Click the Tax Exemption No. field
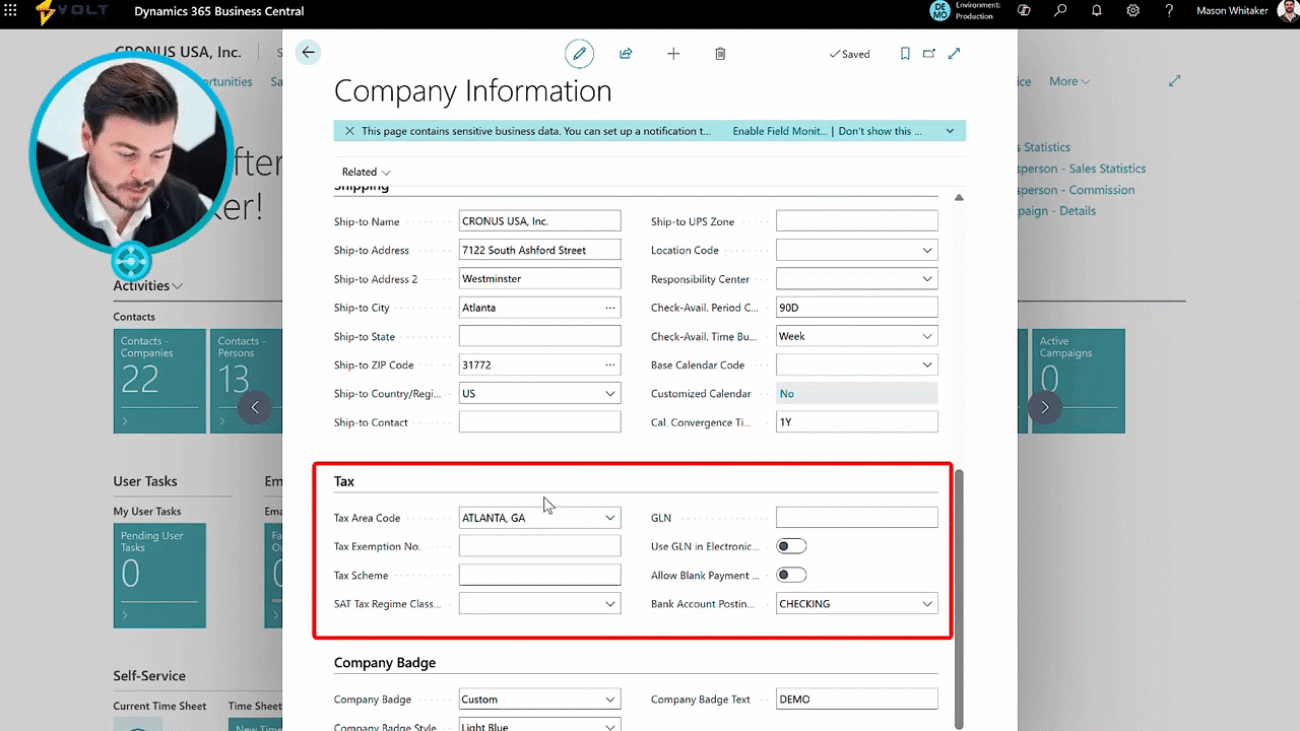This screenshot has width=1300, height=731. click(540, 546)
